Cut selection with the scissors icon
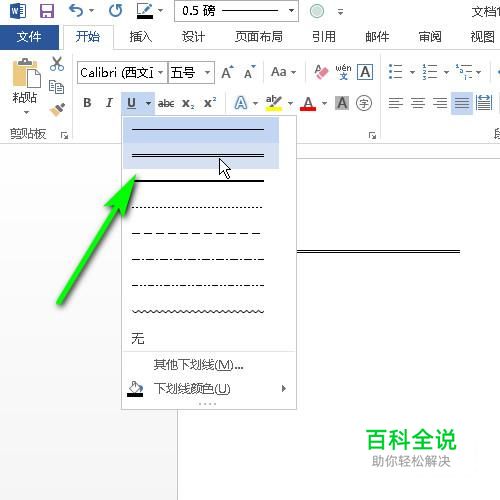The image size is (500, 500). (x=57, y=64)
